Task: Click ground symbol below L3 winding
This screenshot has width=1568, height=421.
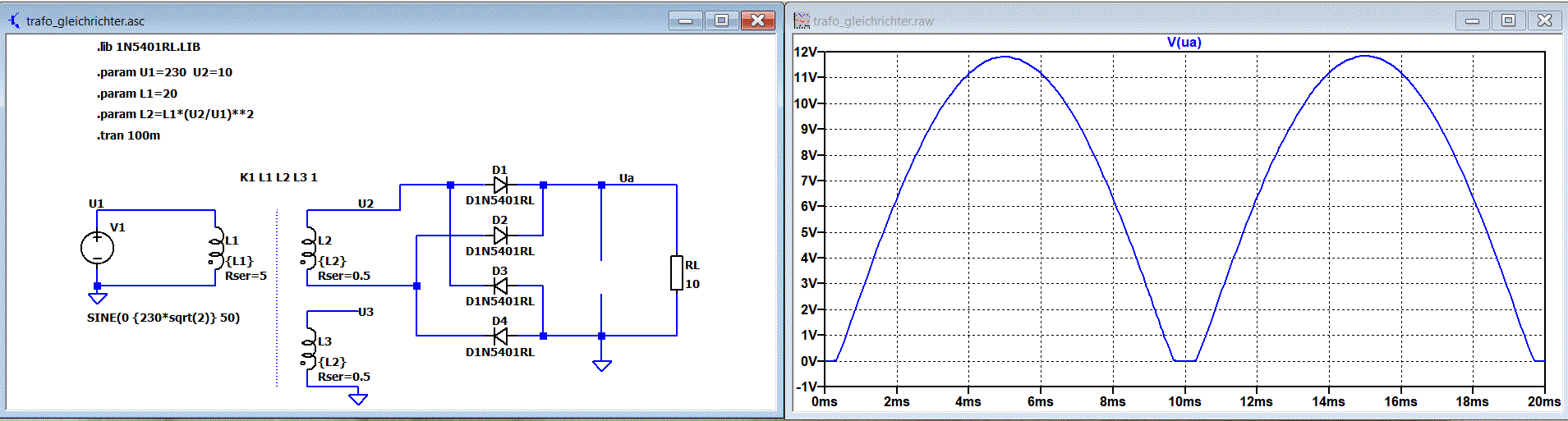Action: point(358,399)
